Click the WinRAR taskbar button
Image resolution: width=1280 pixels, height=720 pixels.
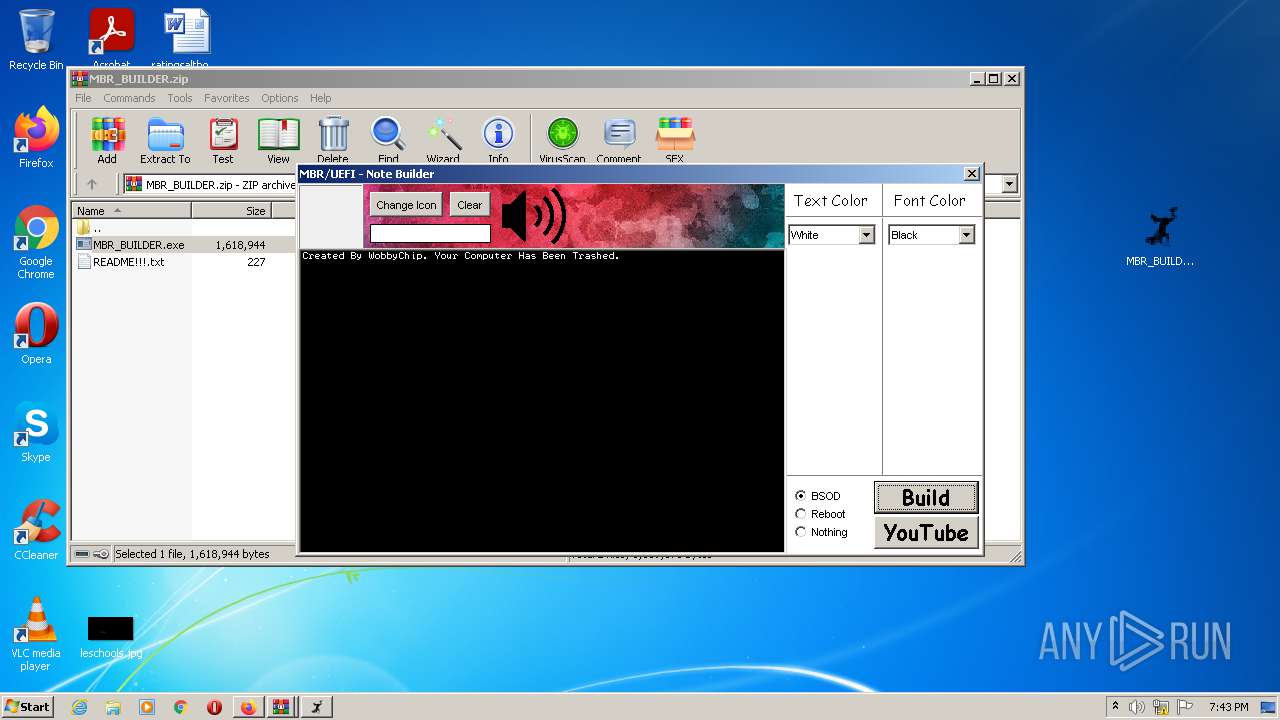281,707
